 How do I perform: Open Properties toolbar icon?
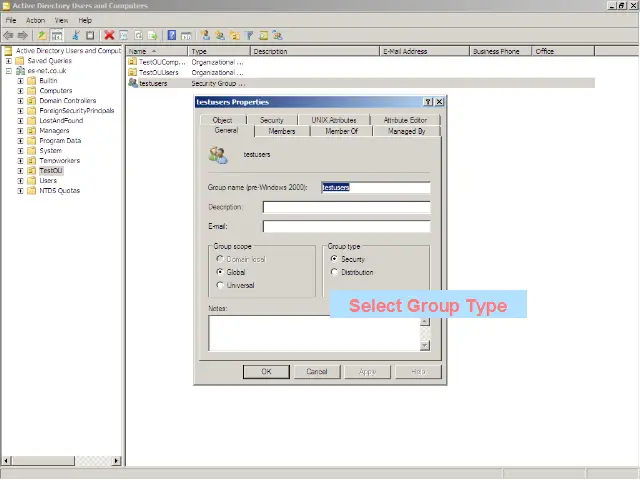[124, 36]
